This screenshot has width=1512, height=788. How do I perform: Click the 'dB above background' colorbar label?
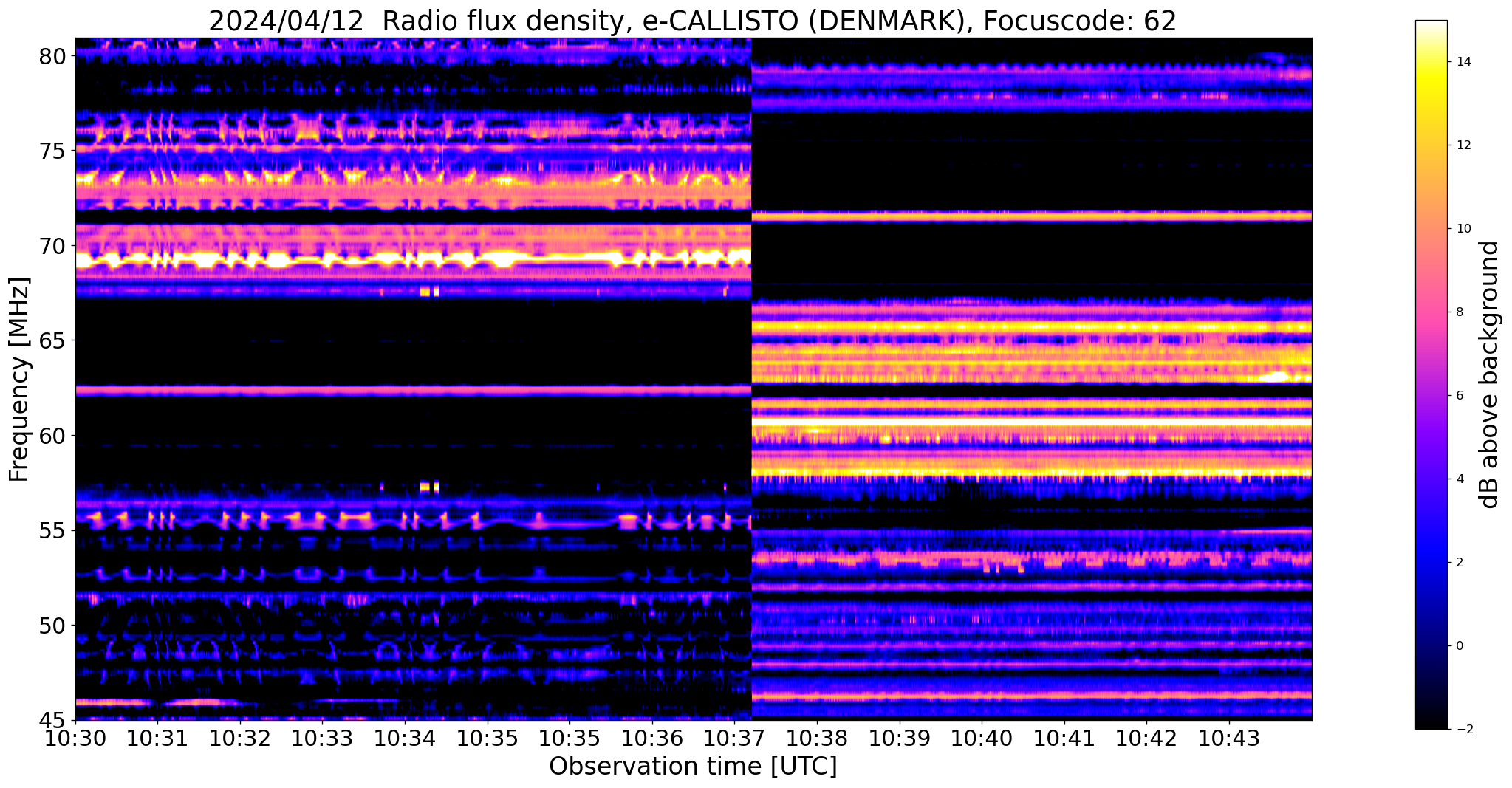pos(1490,374)
